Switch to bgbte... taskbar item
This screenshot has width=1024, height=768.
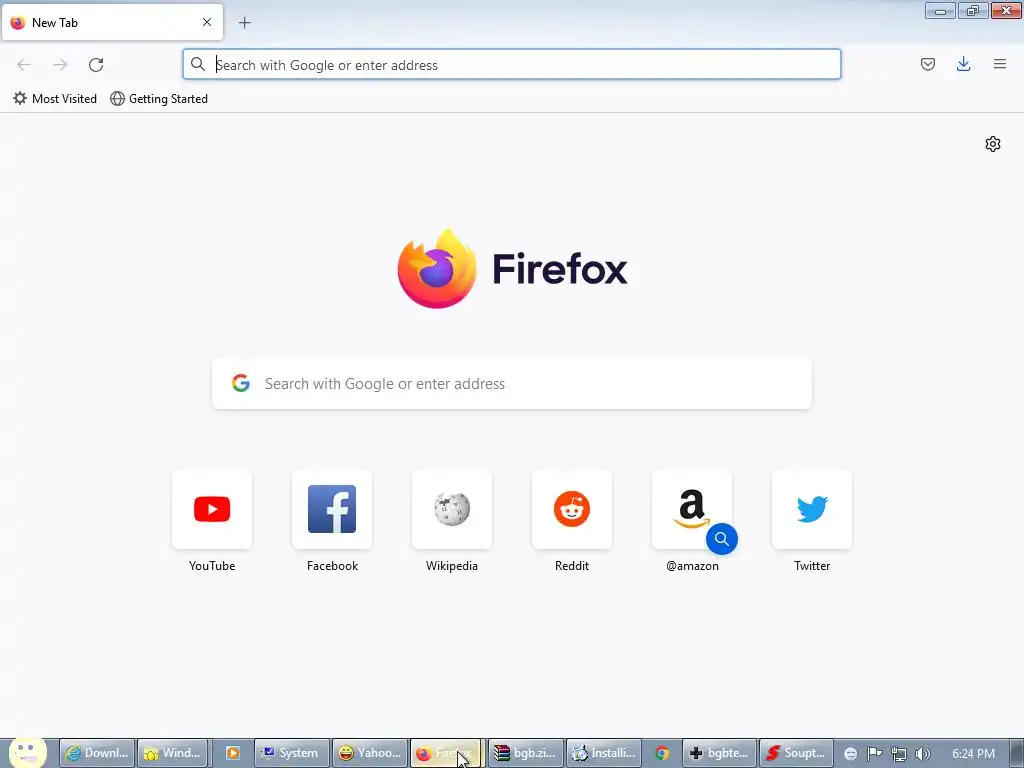720,753
